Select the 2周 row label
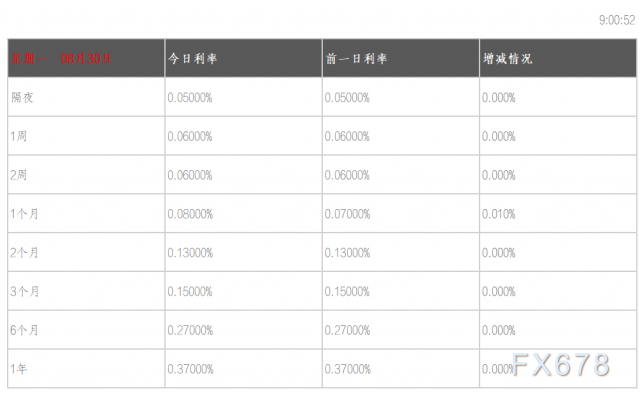This screenshot has height=400, width=640. click(x=19, y=175)
